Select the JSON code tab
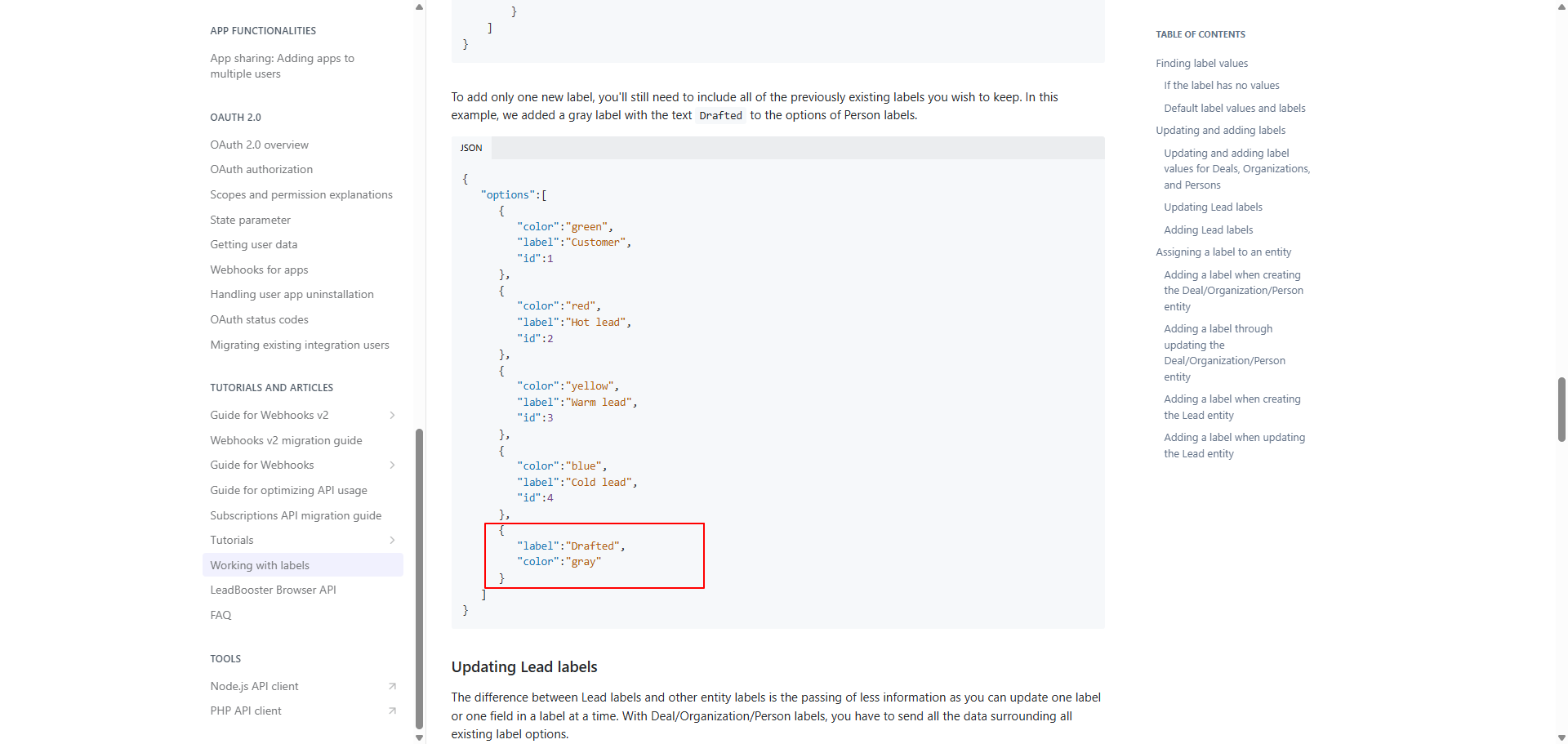Screen dimensions: 1568x744 point(471,148)
